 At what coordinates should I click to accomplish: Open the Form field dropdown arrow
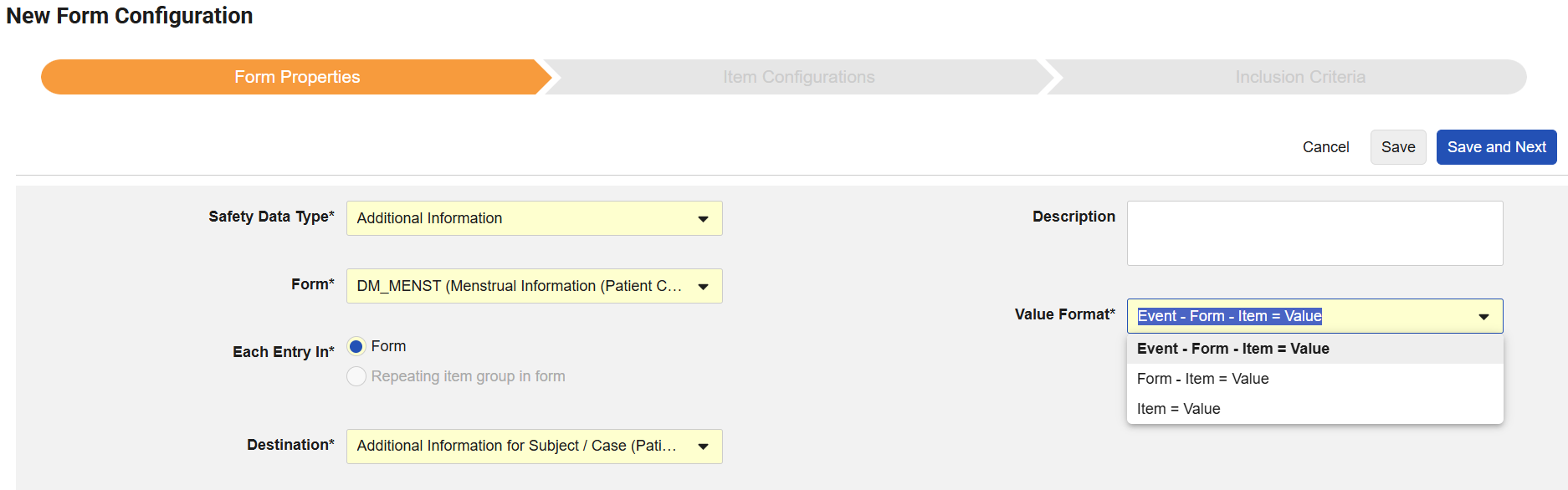coord(703,287)
